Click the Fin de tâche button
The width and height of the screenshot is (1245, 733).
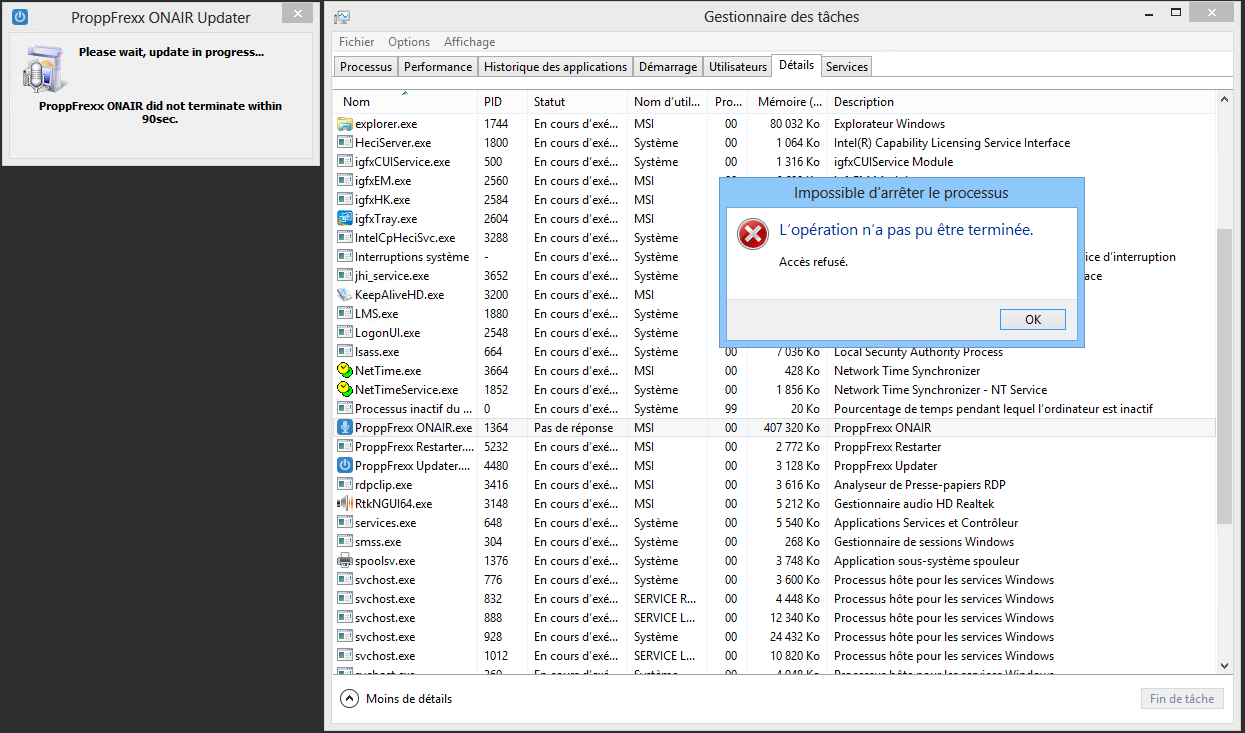click(1182, 699)
